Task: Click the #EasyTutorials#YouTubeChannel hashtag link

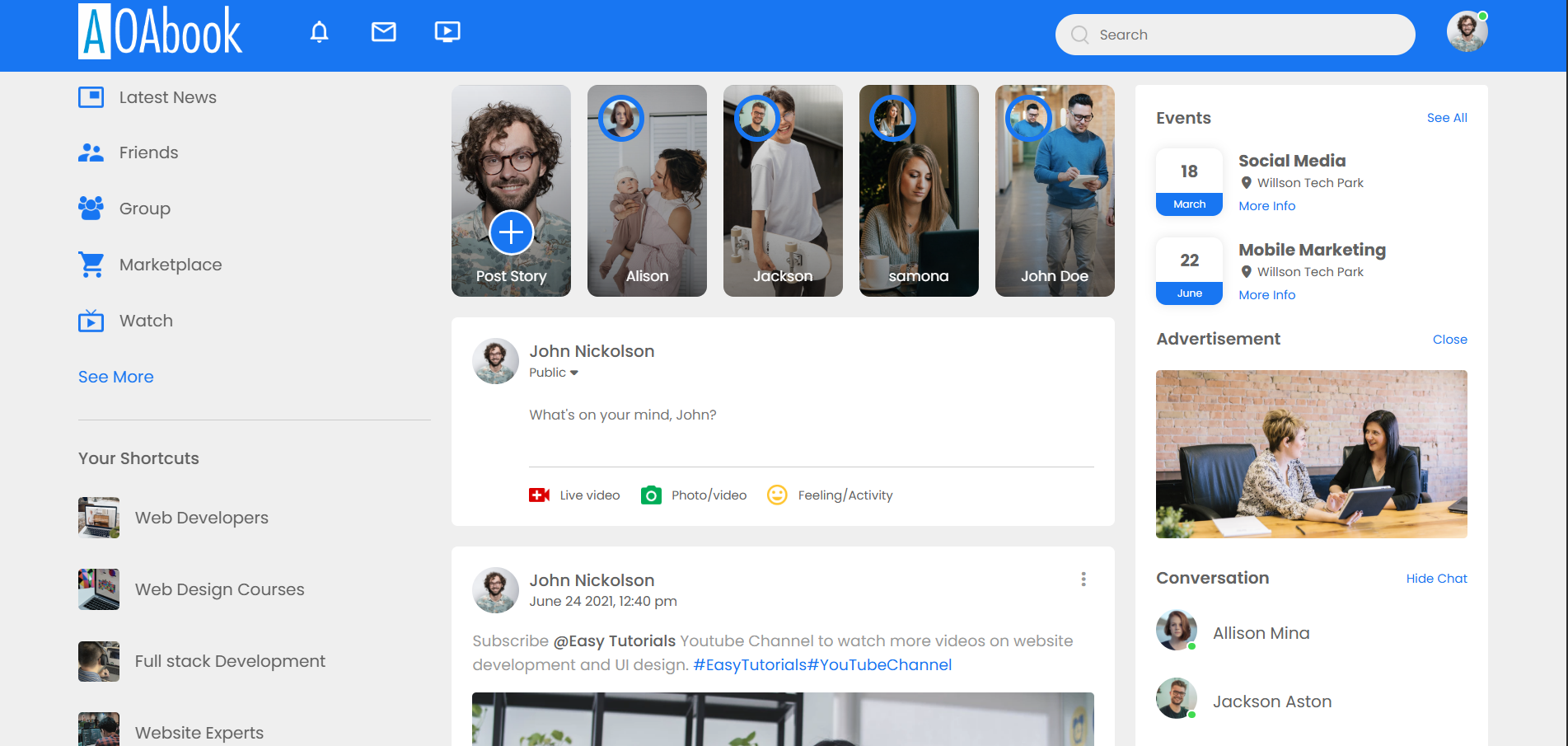Action: pyautogui.click(x=821, y=665)
